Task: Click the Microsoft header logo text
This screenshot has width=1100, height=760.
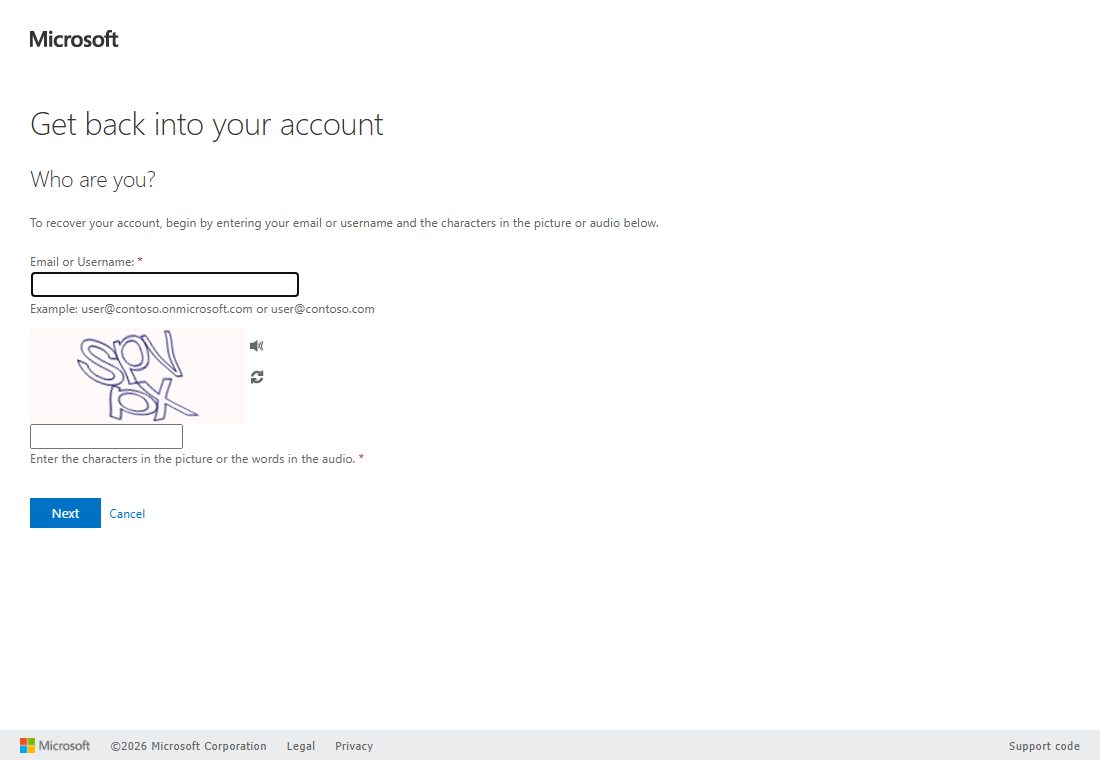Action: point(74,39)
